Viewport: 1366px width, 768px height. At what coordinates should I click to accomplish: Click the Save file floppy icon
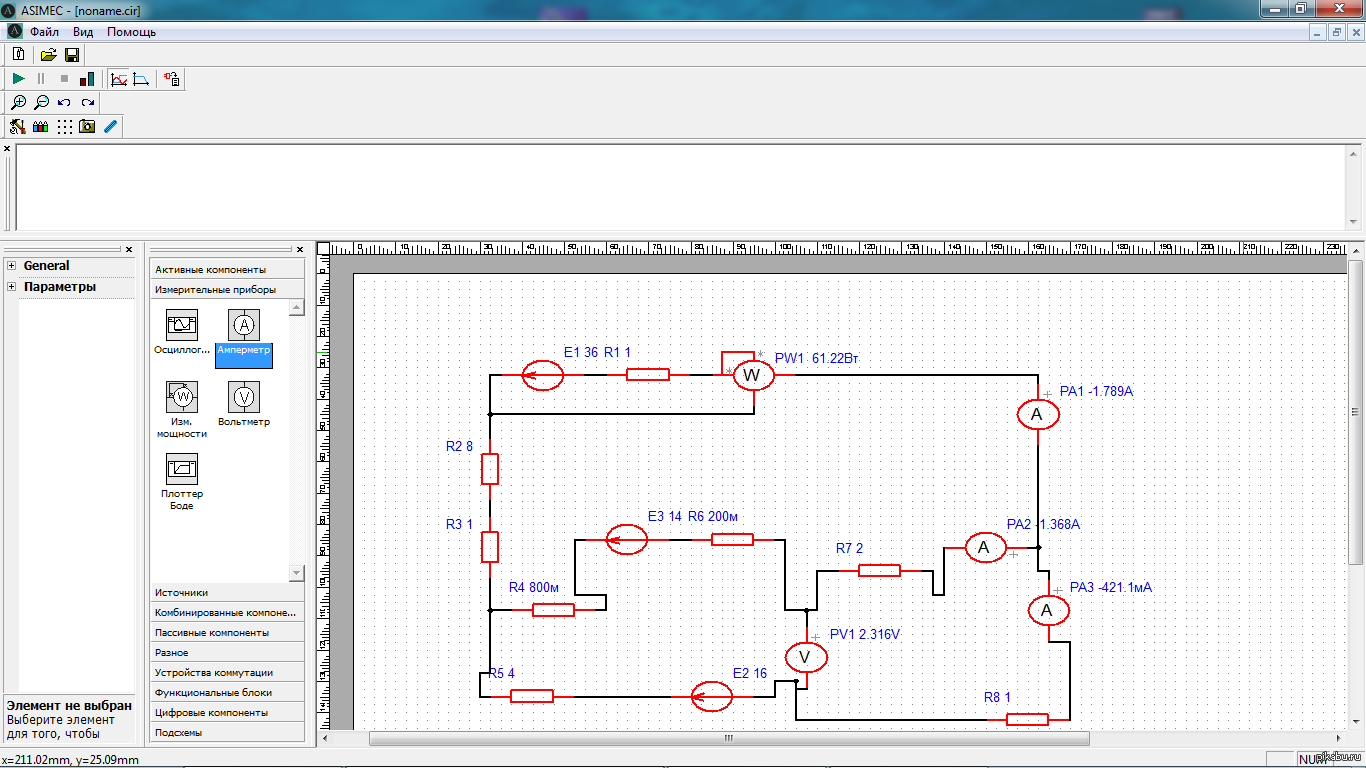coord(72,55)
